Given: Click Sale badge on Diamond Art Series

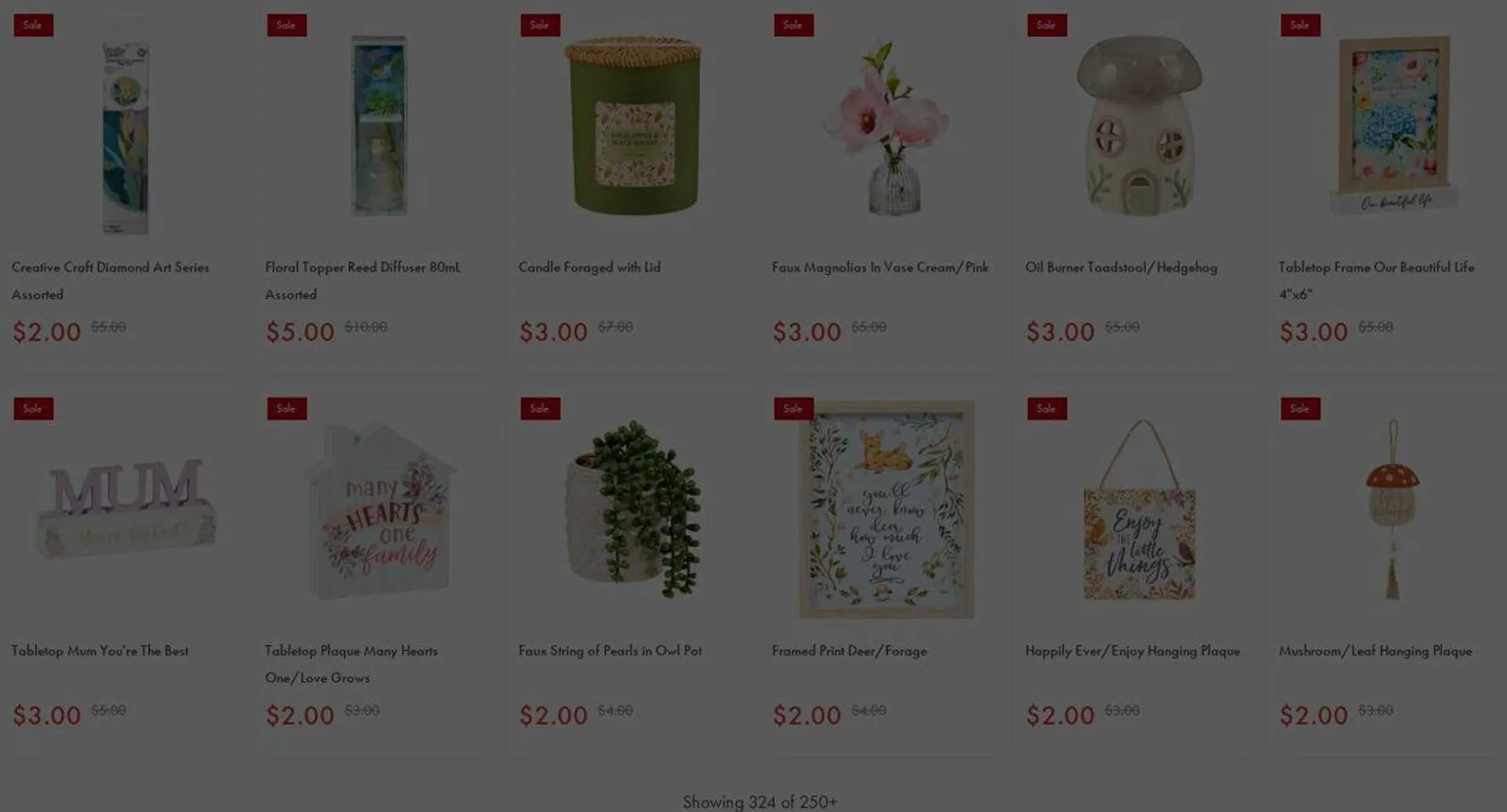Looking at the screenshot, I should coord(33,25).
